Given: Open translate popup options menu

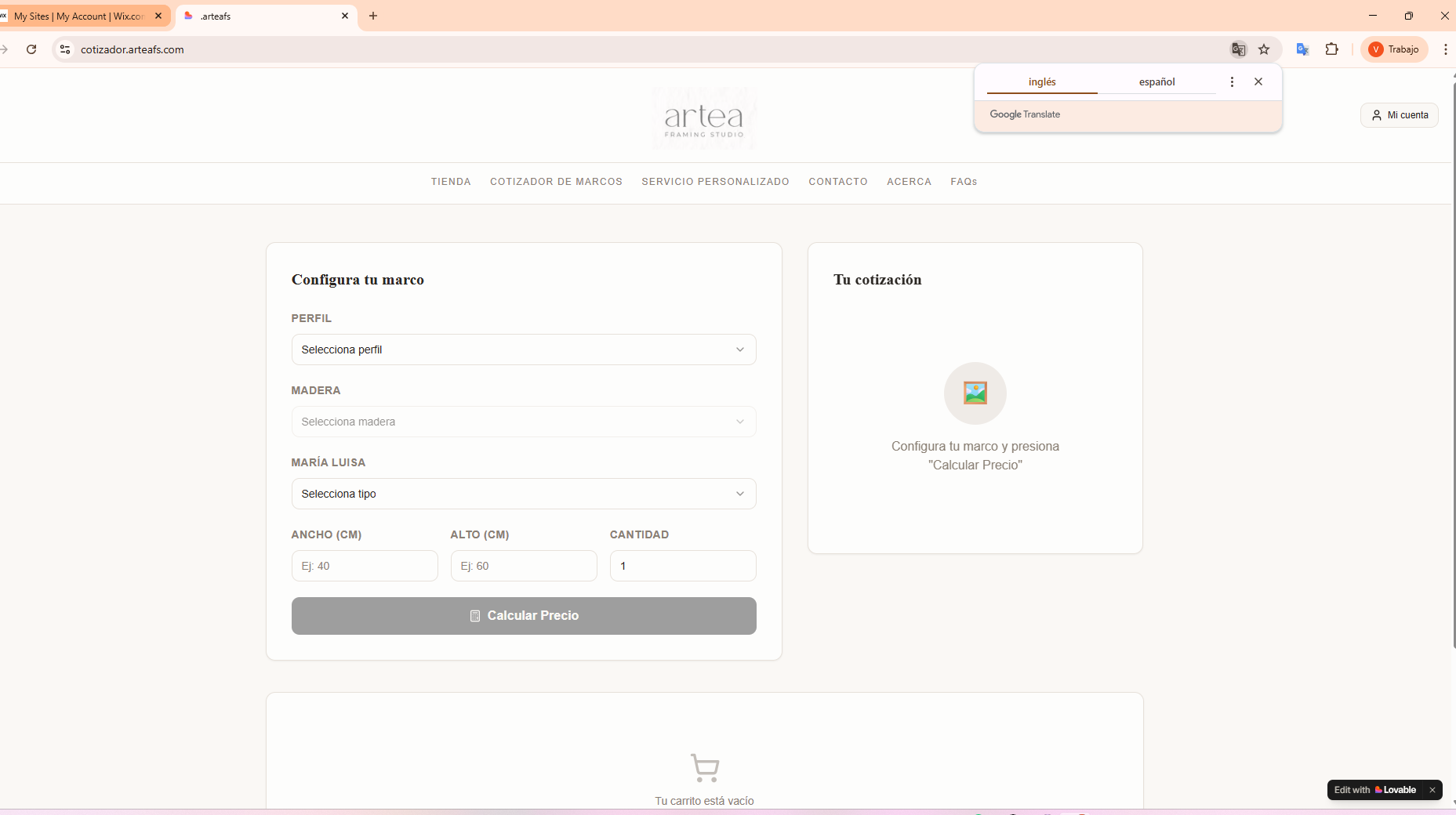Looking at the screenshot, I should coord(1232,81).
